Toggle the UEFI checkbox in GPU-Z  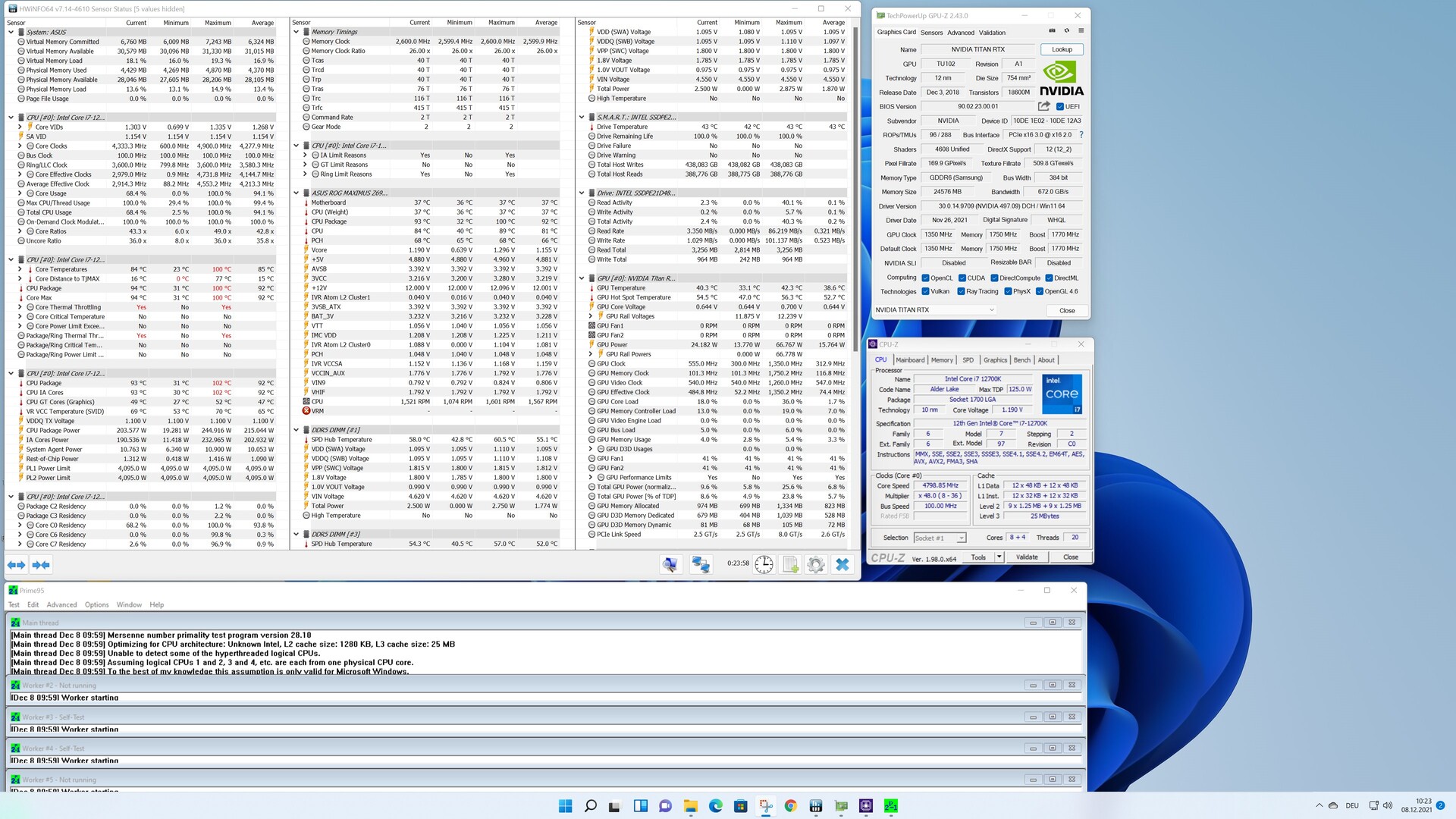1060,107
